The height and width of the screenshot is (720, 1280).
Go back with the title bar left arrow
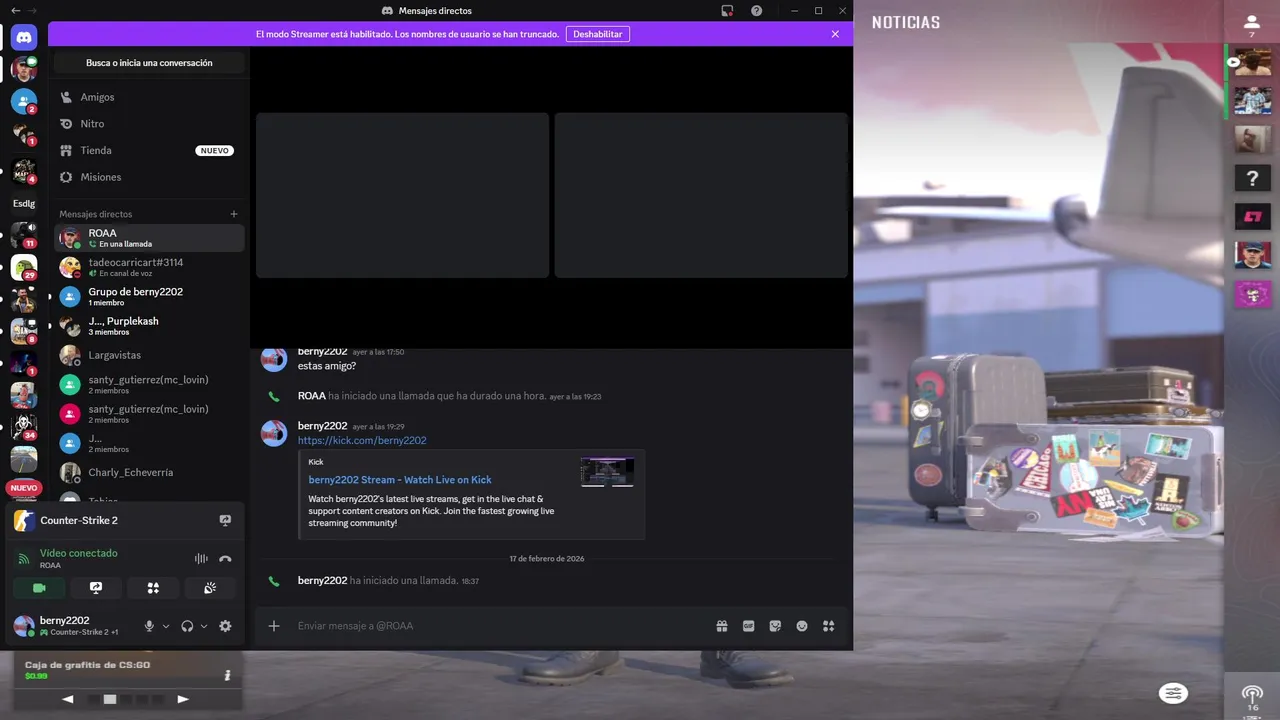[x=15, y=10]
